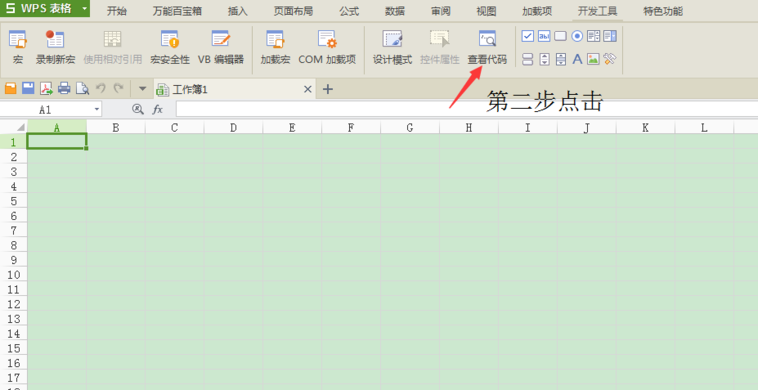758x390 pixels.
Task: Select cell A1
Action: click(x=57, y=142)
